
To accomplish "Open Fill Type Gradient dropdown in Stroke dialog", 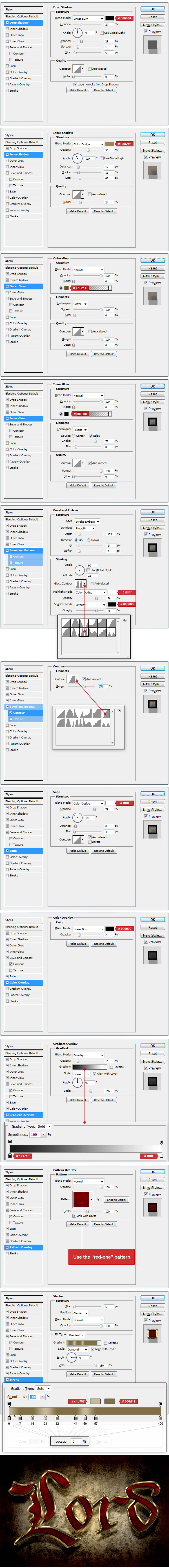I will coord(76,1335).
